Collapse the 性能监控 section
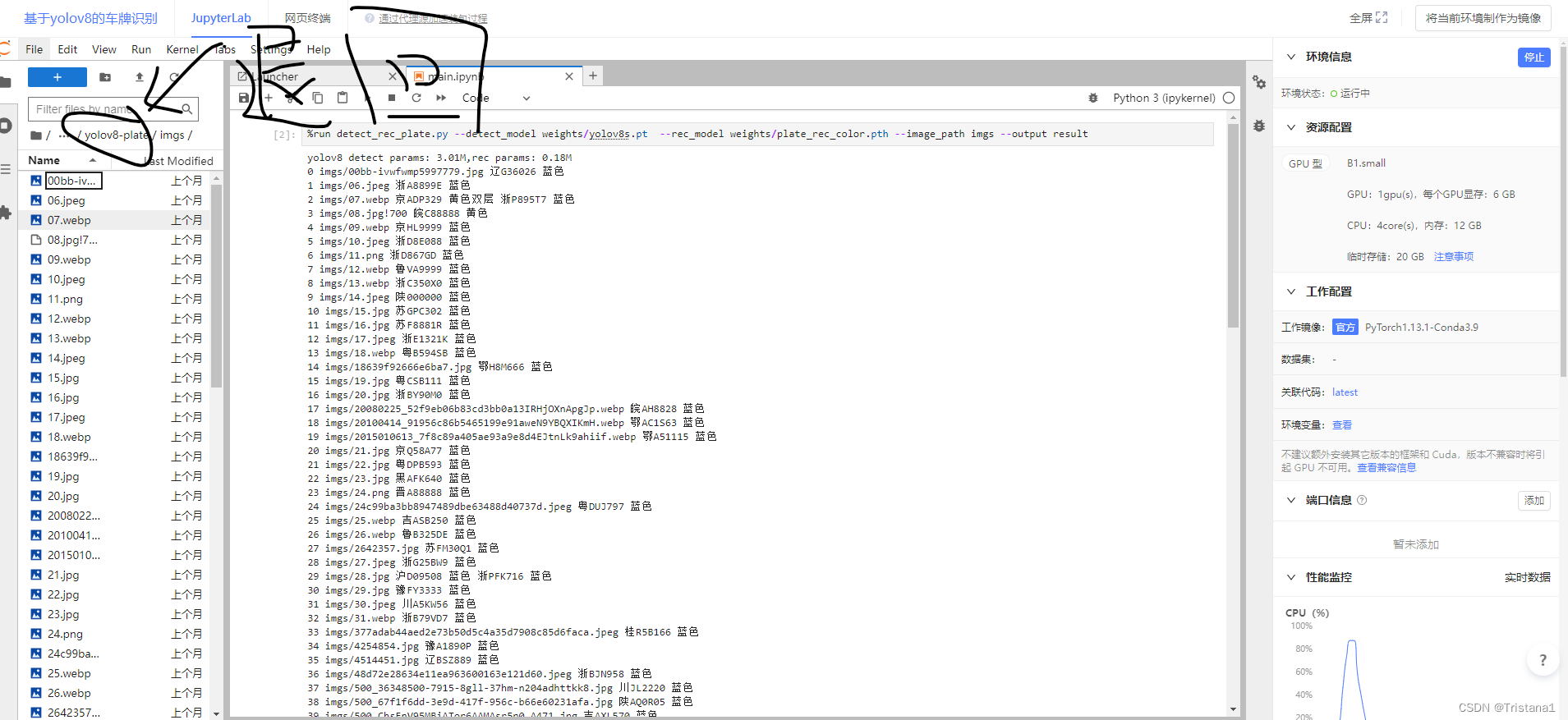This screenshot has height=720, width=1568. [x=1291, y=577]
